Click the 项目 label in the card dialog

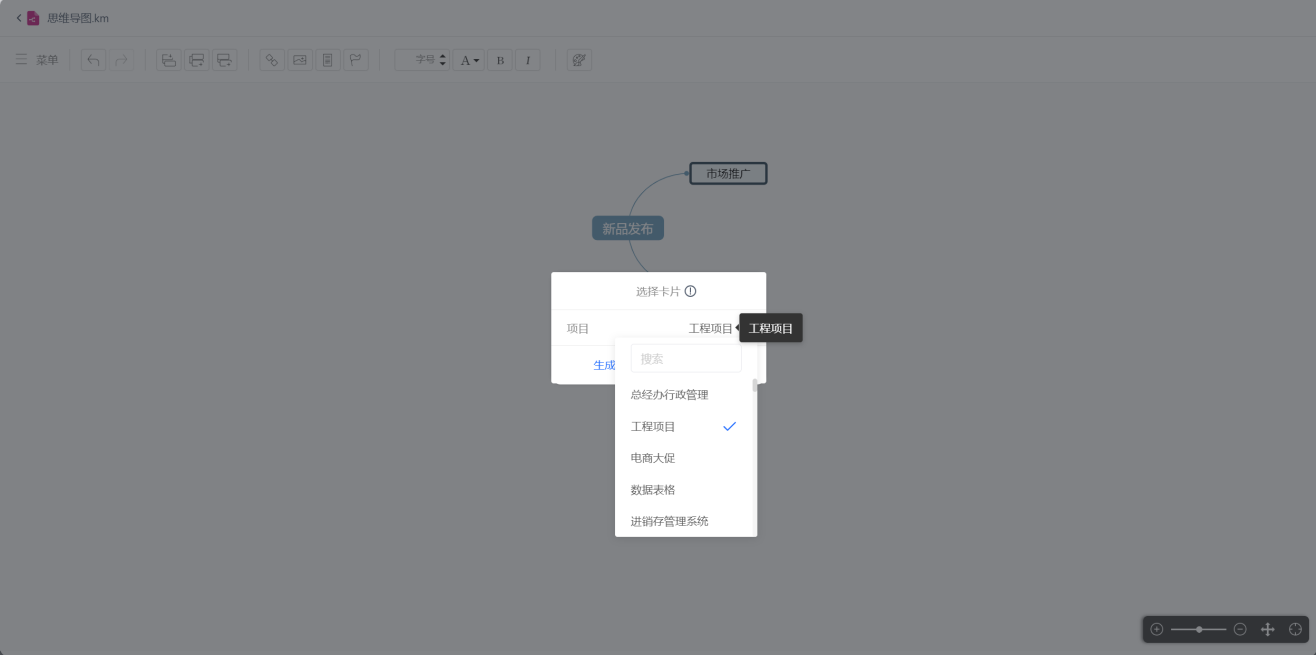point(578,328)
